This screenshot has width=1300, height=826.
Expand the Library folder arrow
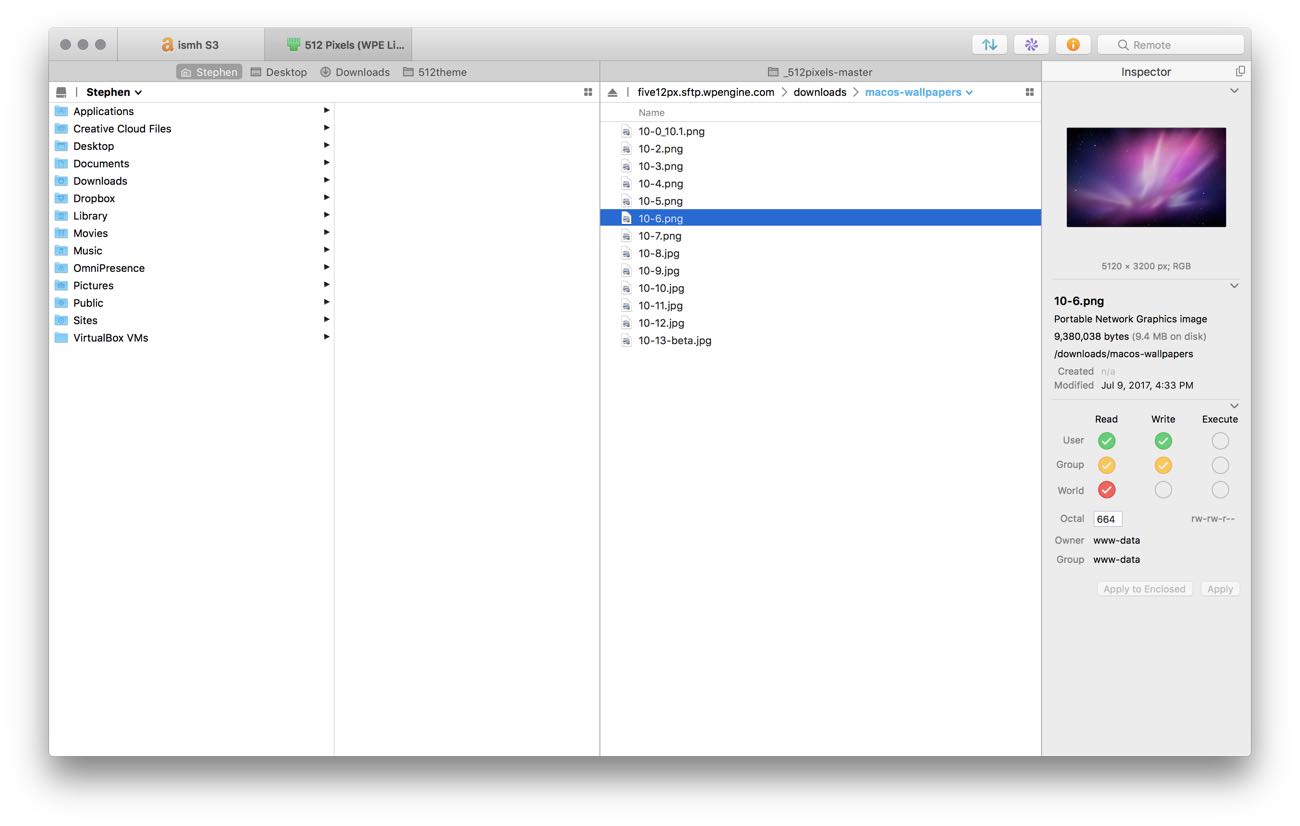[326, 215]
